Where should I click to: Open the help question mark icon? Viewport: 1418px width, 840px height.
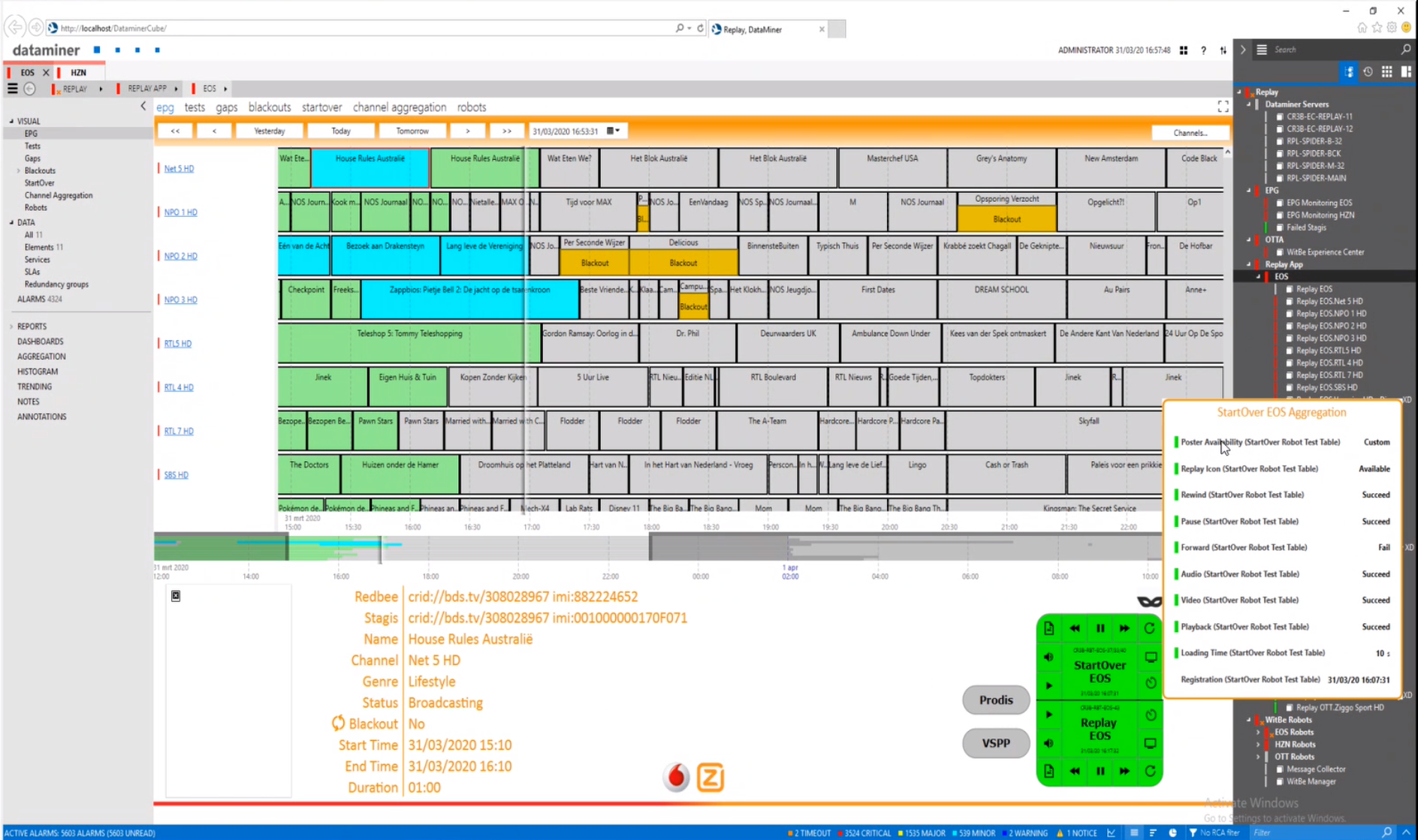(1203, 50)
